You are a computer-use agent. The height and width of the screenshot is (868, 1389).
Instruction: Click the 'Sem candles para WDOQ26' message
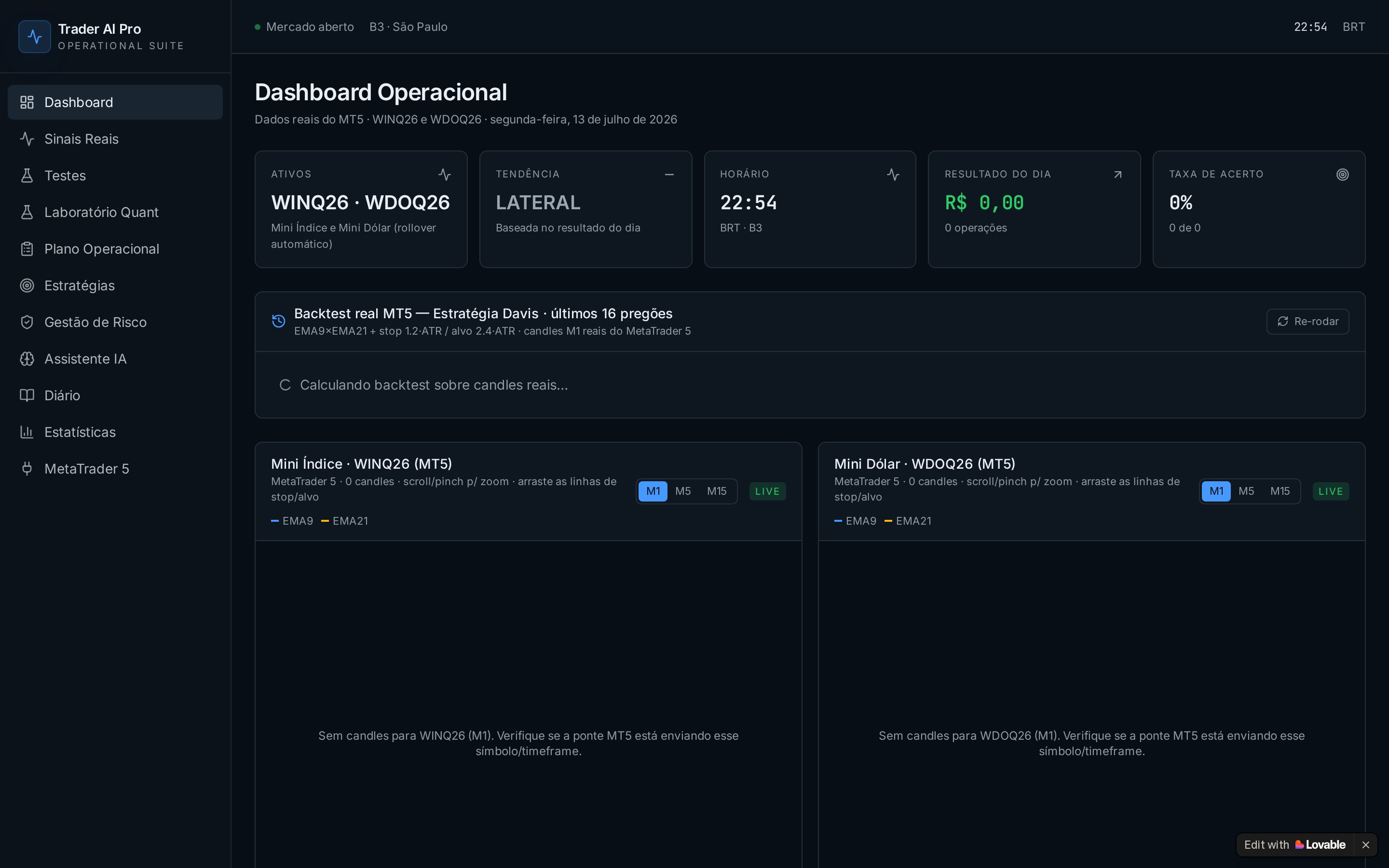(1092, 744)
